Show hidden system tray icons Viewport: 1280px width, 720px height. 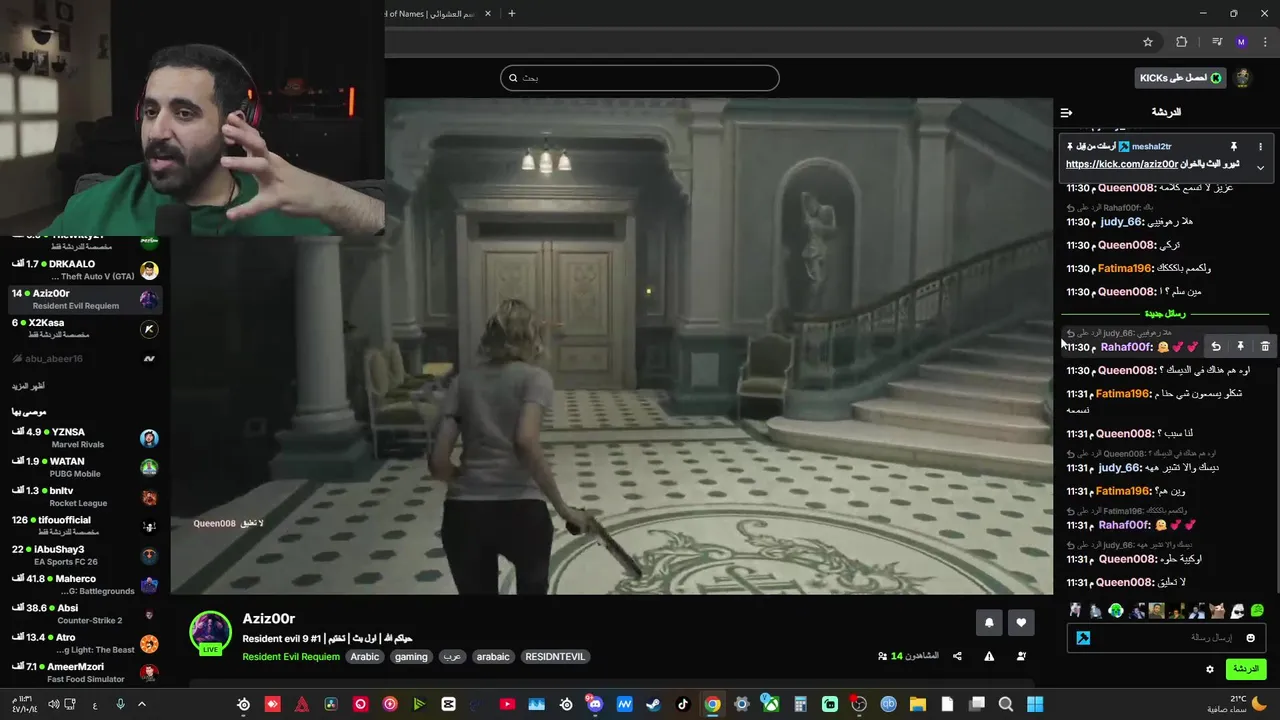coord(141,704)
